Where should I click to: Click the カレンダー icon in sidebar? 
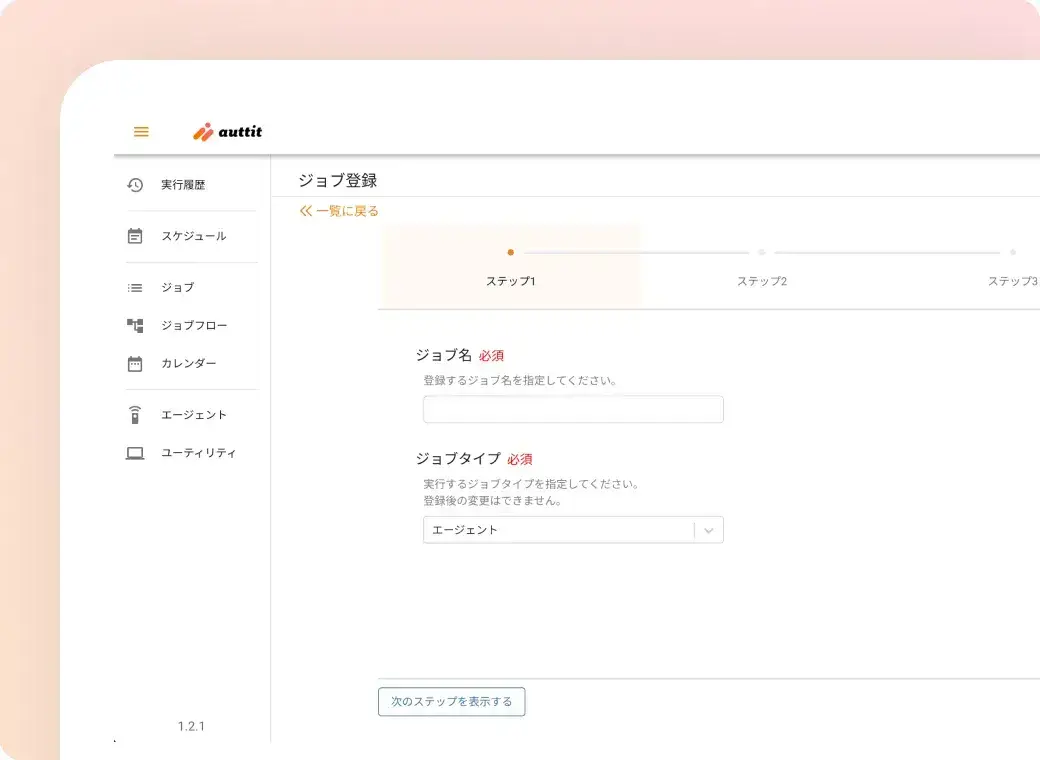tap(135, 364)
